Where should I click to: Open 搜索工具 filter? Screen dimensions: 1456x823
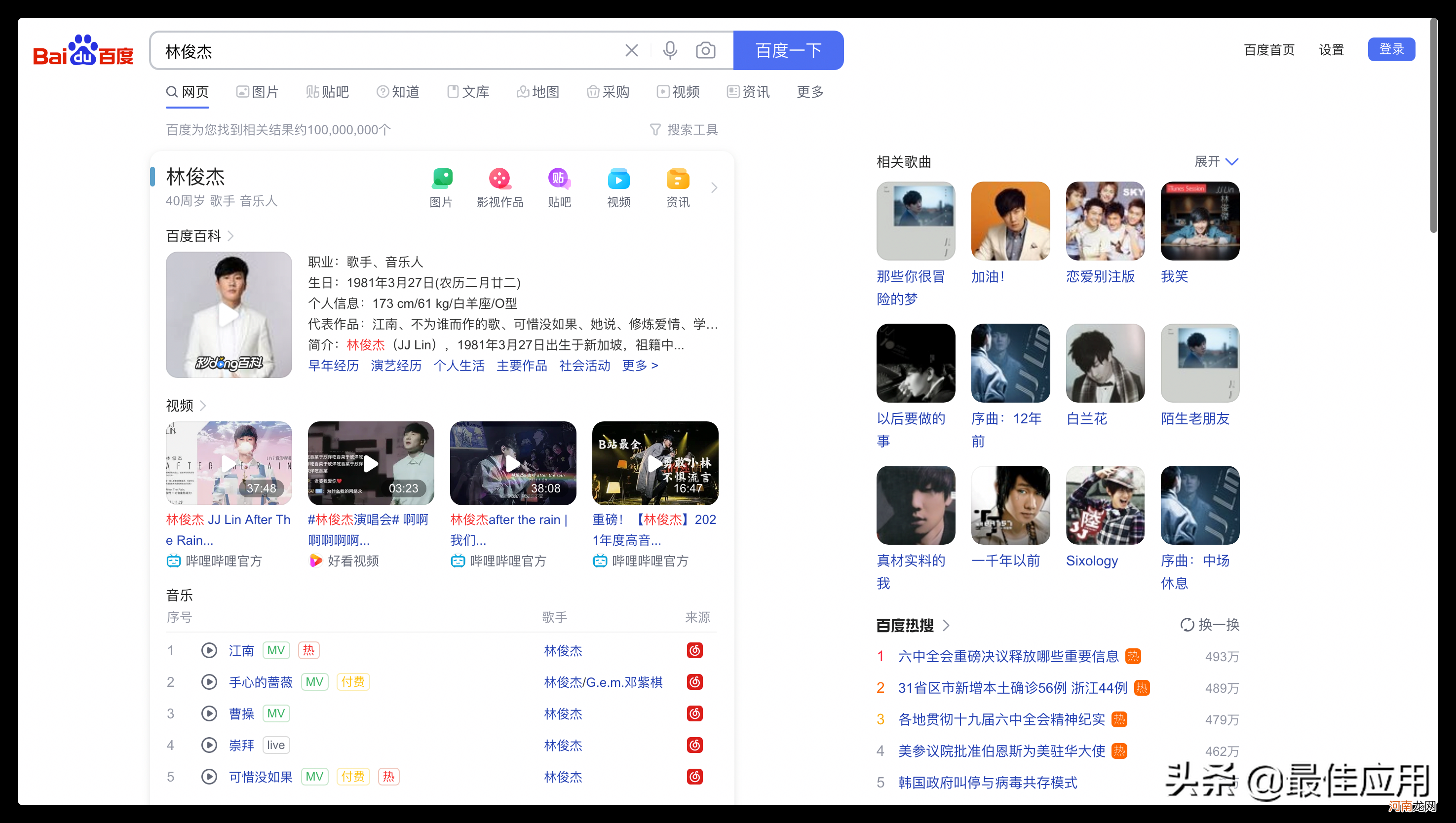pyautogui.click(x=684, y=129)
